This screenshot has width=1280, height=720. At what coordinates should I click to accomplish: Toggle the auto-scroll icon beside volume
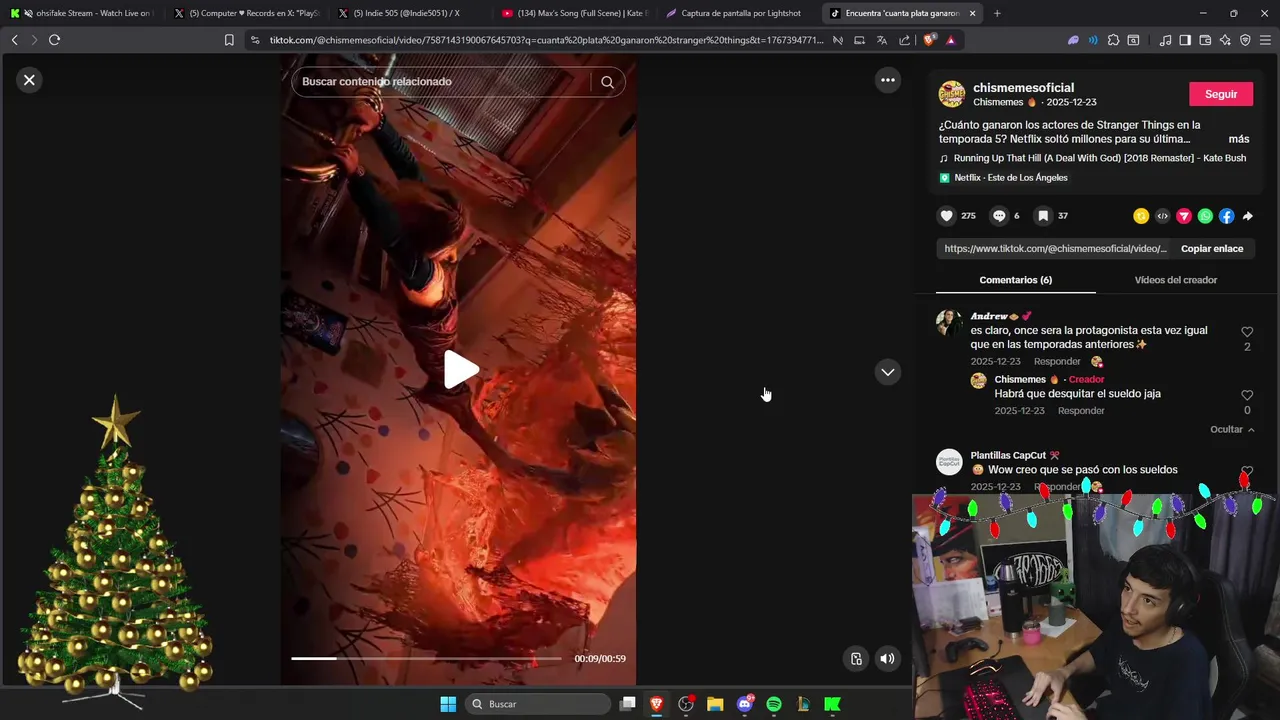point(856,658)
